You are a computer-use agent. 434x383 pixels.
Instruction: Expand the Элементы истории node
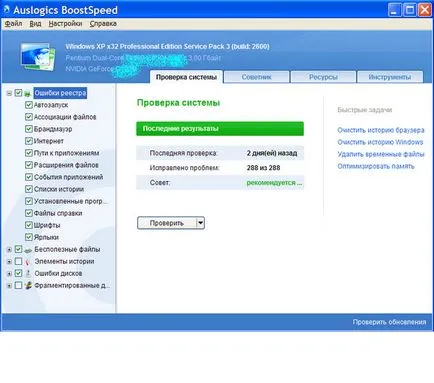coord(9,262)
